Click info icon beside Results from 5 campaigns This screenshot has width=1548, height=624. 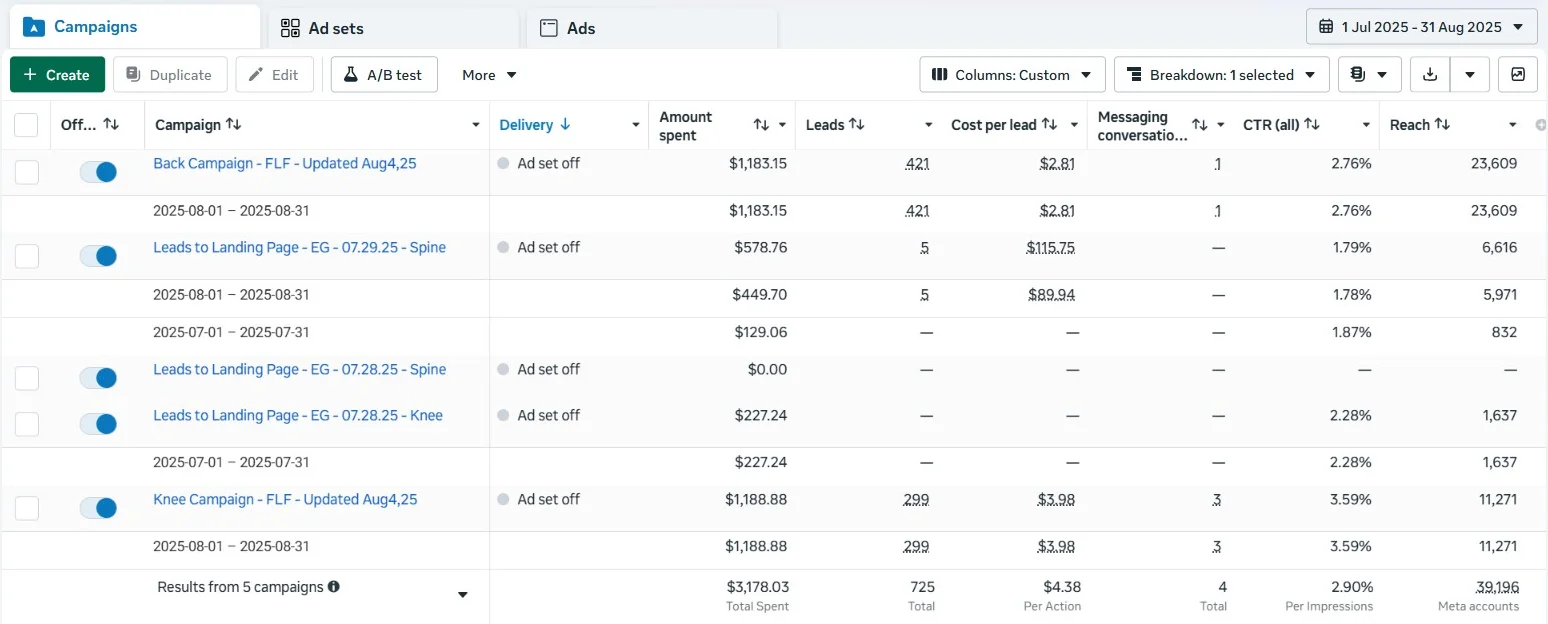tap(334, 587)
